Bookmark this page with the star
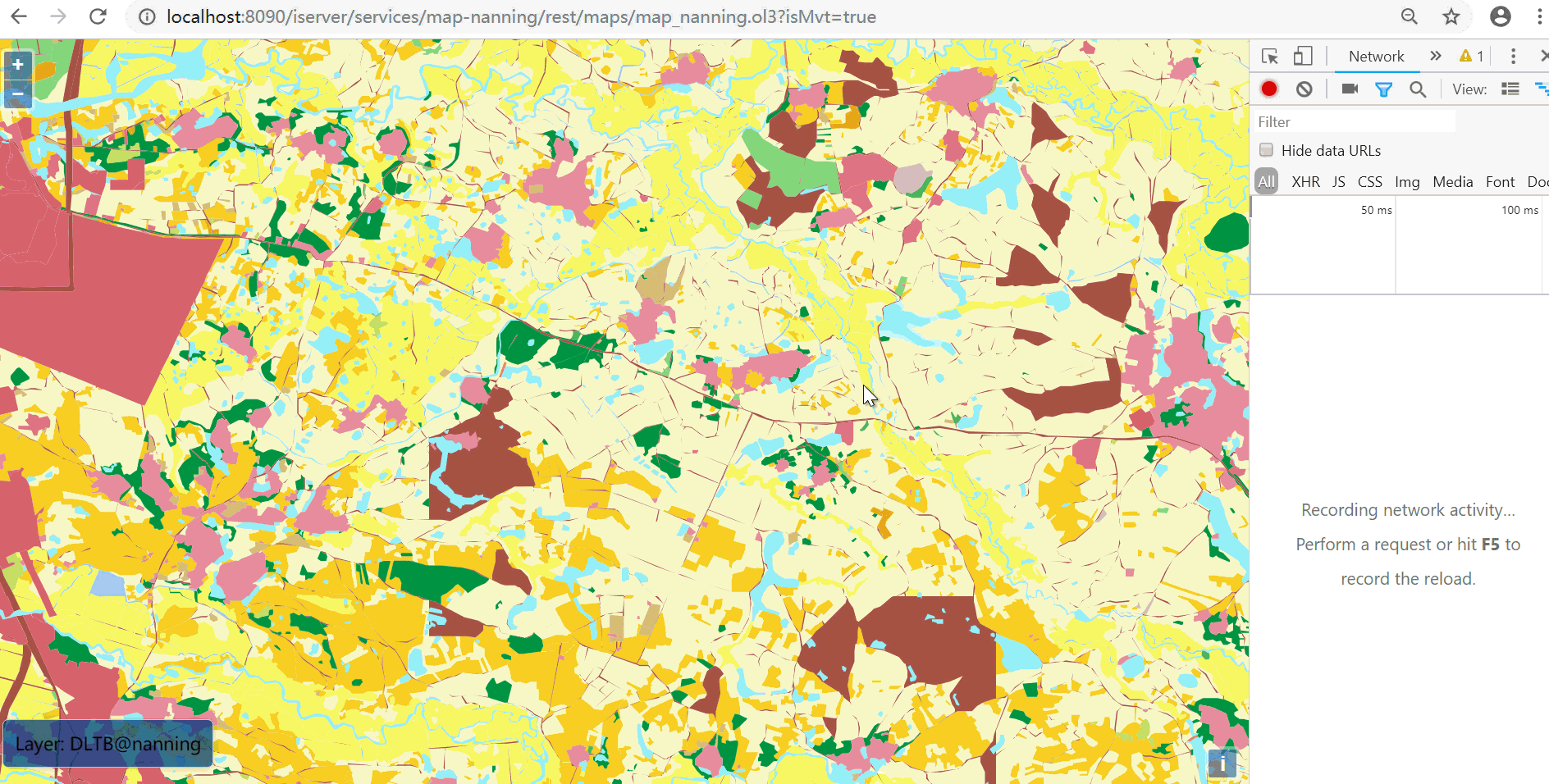Screen dimensions: 1549x784 click(x=1451, y=16)
